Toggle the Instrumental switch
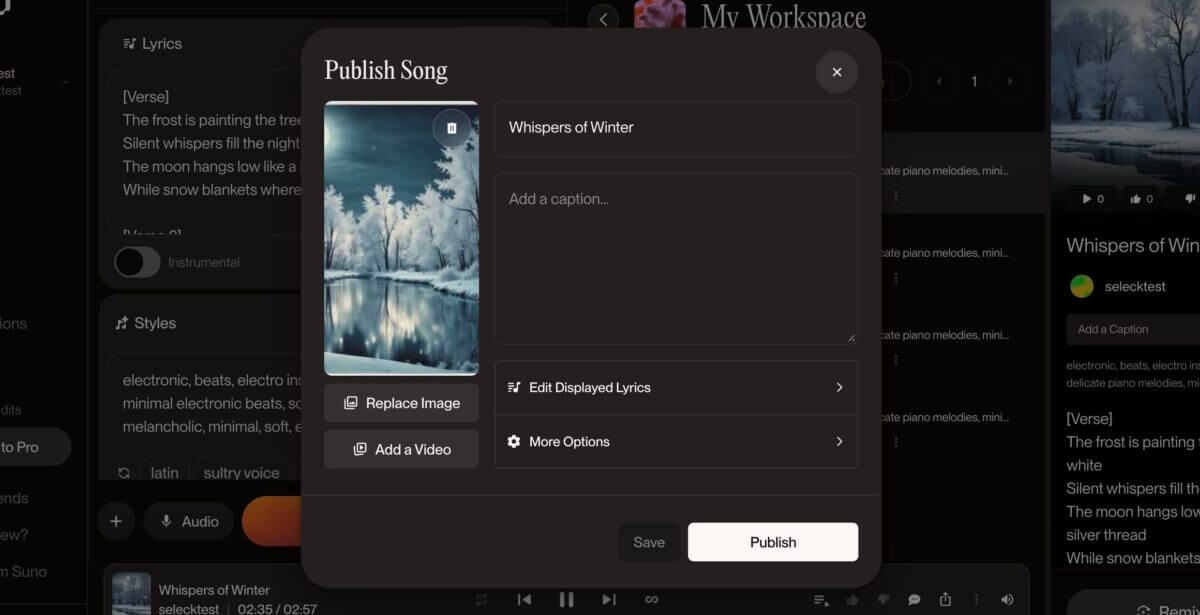1200x615 pixels. tap(137, 262)
